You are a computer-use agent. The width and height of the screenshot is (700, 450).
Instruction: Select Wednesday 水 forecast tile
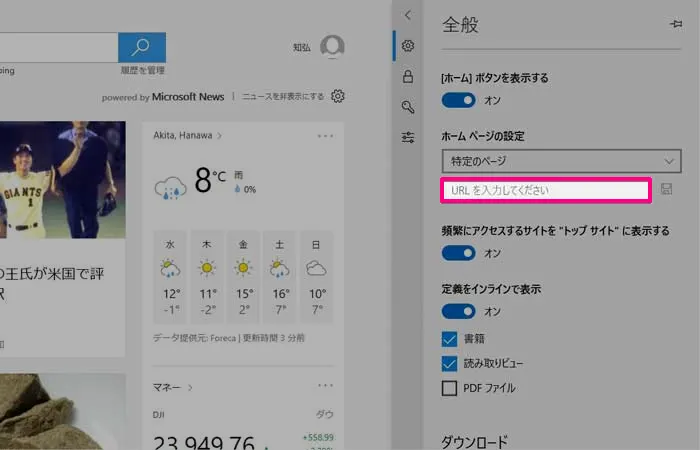click(171, 277)
